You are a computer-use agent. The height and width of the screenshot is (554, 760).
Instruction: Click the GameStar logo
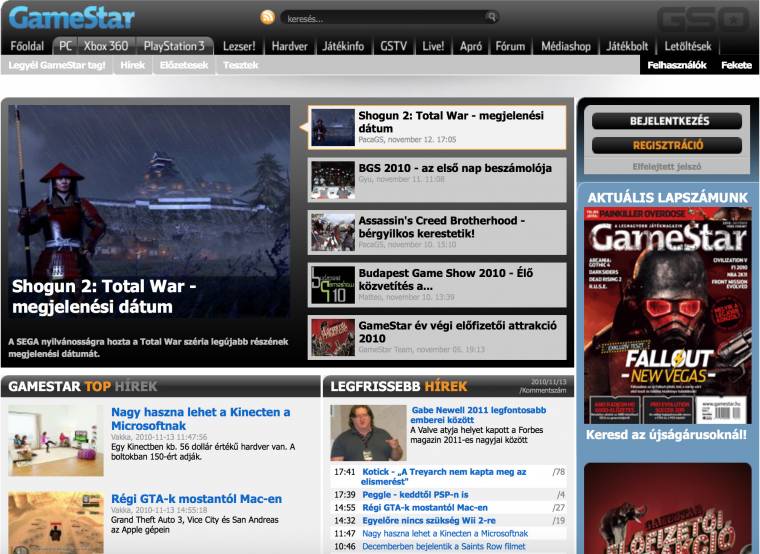pos(72,18)
